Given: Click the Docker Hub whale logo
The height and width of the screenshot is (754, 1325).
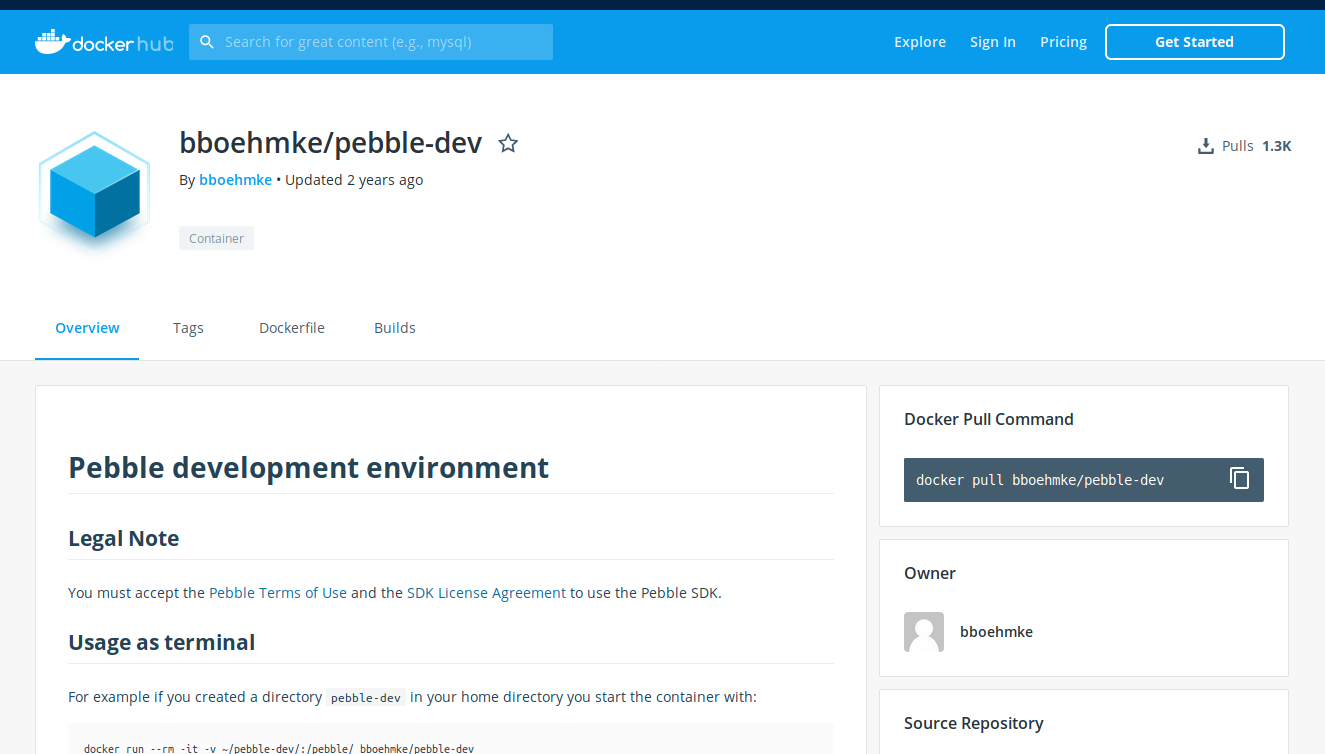Looking at the screenshot, I should click(x=104, y=42).
